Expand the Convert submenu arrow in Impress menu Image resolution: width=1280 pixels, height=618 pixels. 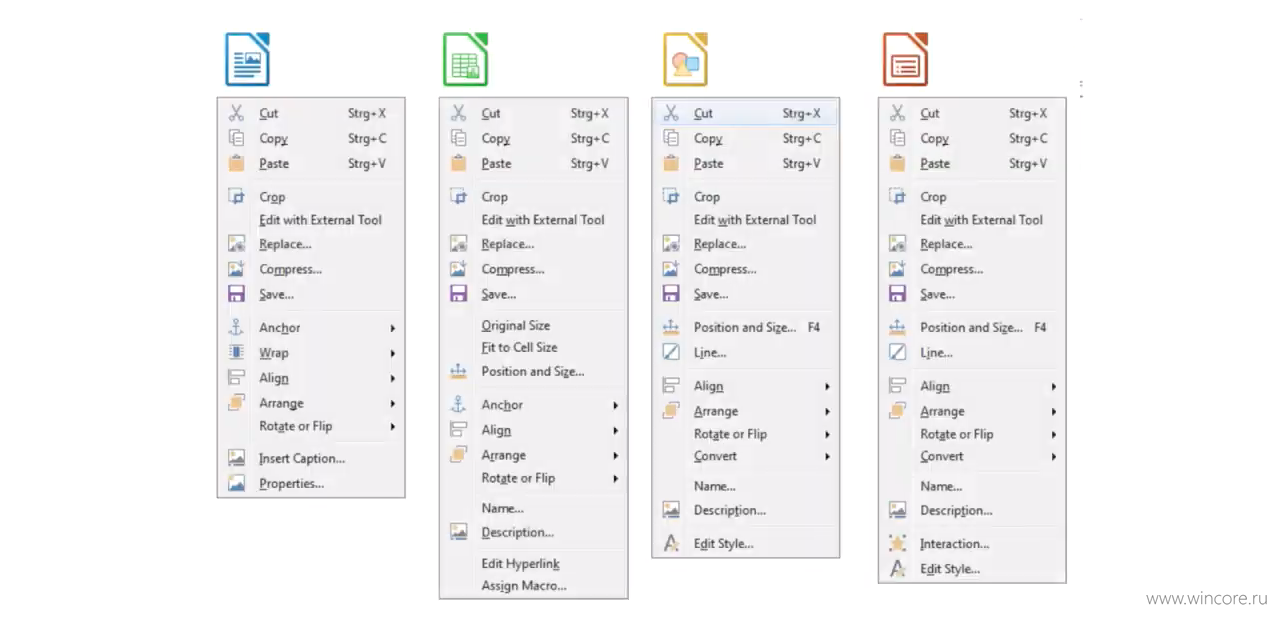pyautogui.click(x=1054, y=457)
